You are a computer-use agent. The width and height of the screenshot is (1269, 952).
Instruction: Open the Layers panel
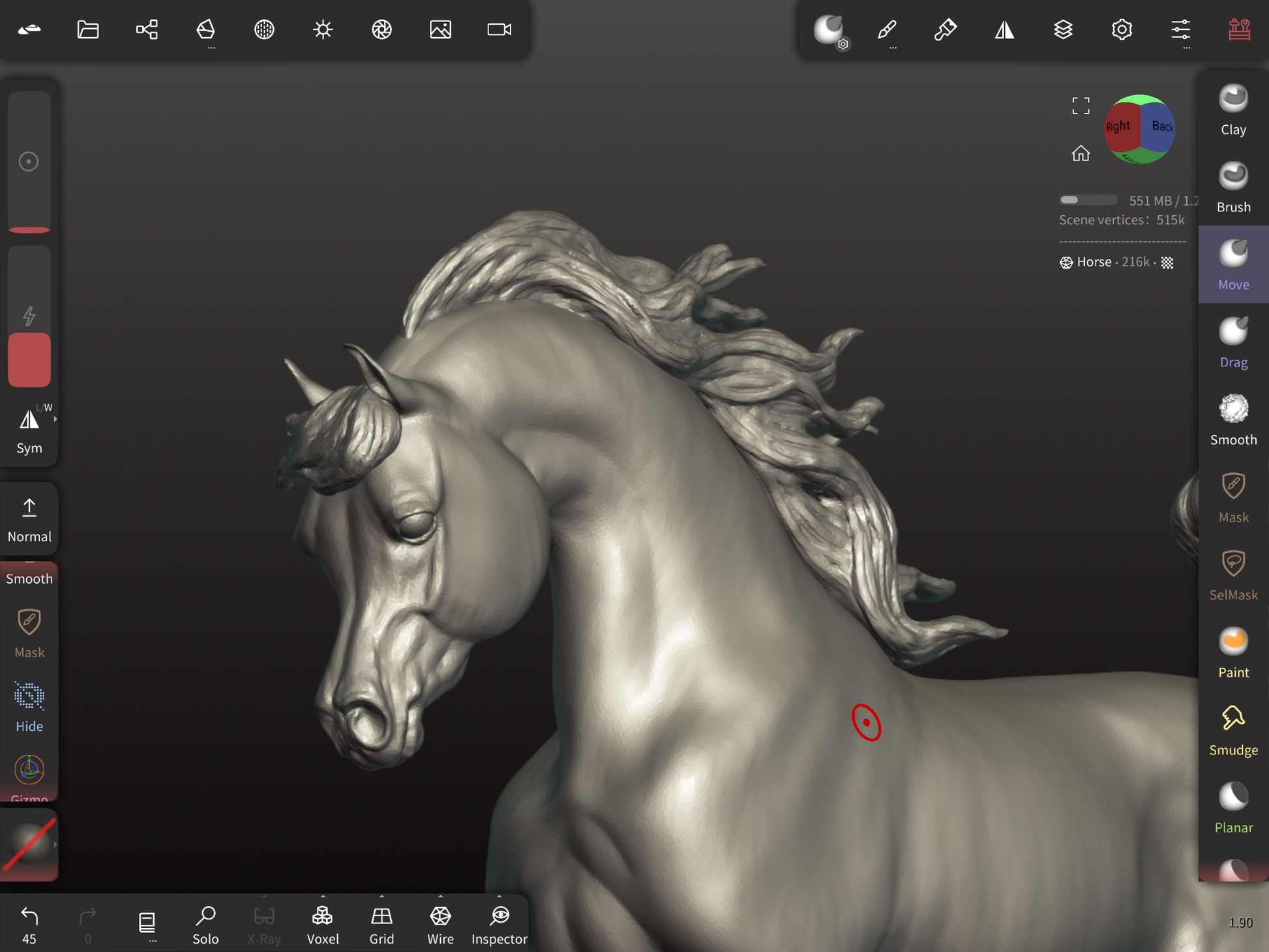(x=1063, y=29)
